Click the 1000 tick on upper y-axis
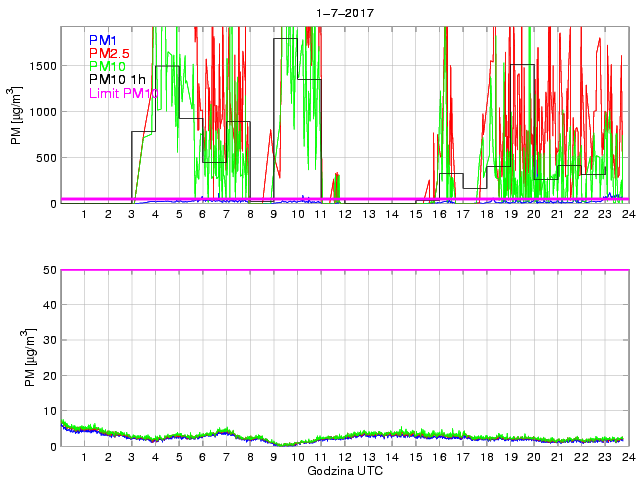640x480 pixels. click(x=41, y=112)
